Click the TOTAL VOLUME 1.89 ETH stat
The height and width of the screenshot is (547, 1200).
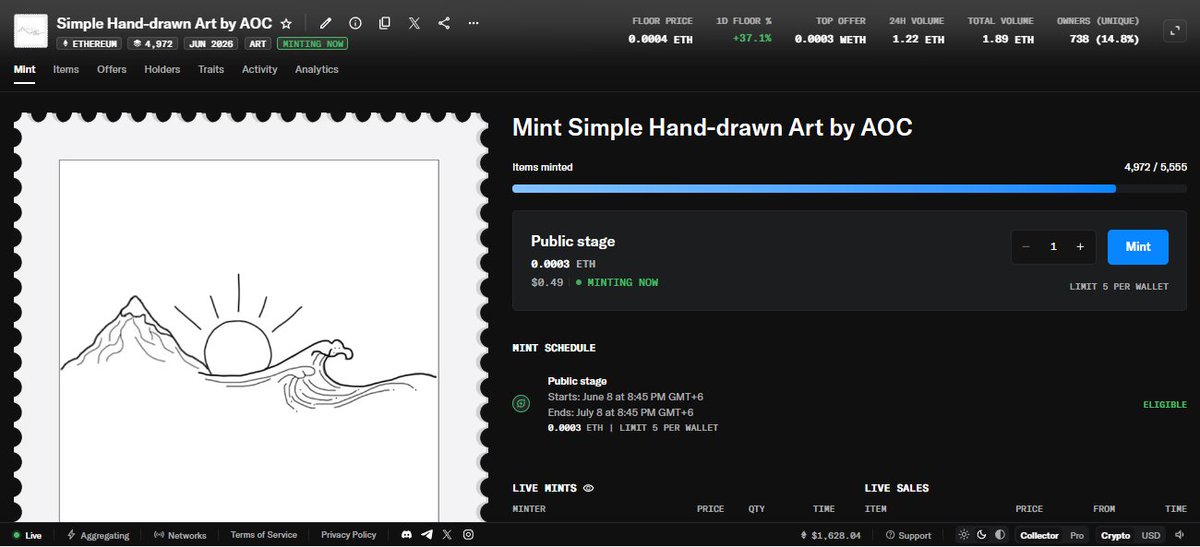click(1000, 30)
